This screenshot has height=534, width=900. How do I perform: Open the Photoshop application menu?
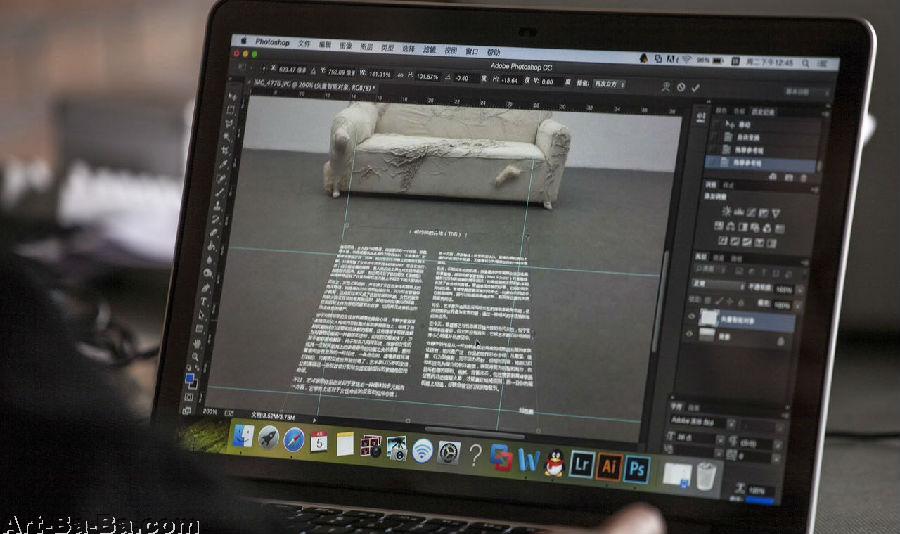tap(273, 42)
